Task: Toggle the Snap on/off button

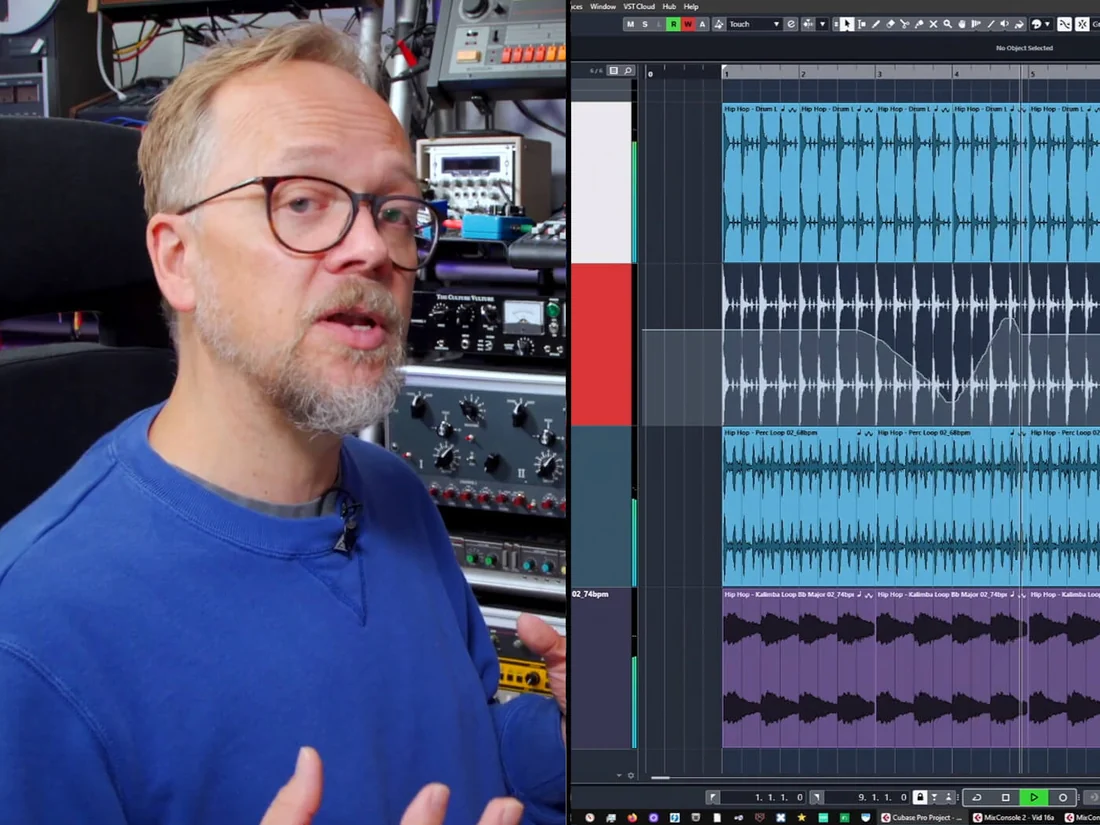Action: point(1083,24)
